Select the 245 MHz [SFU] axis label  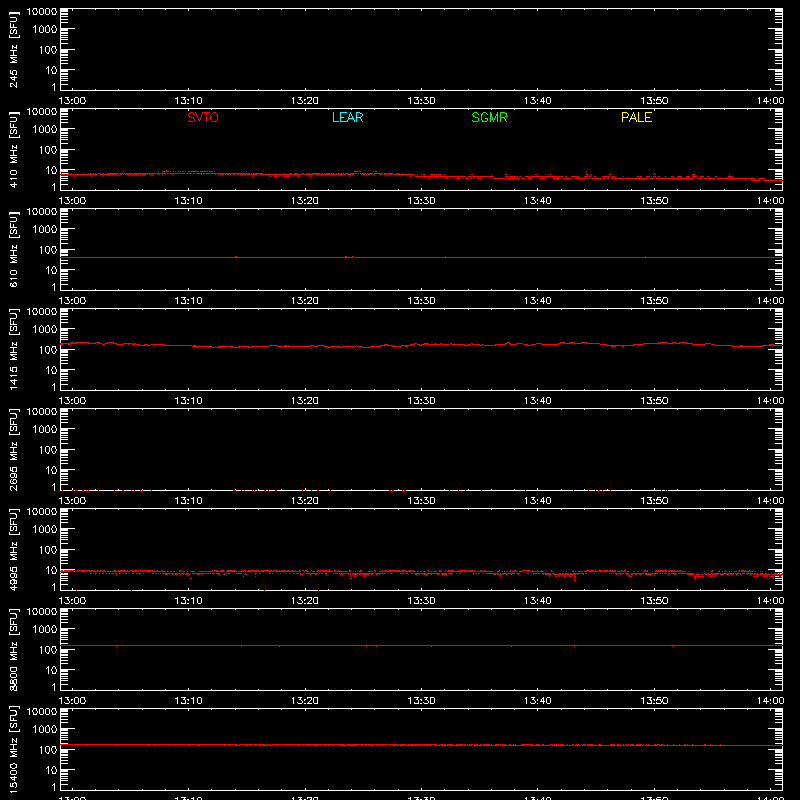pyautogui.click(x=14, y=49)
